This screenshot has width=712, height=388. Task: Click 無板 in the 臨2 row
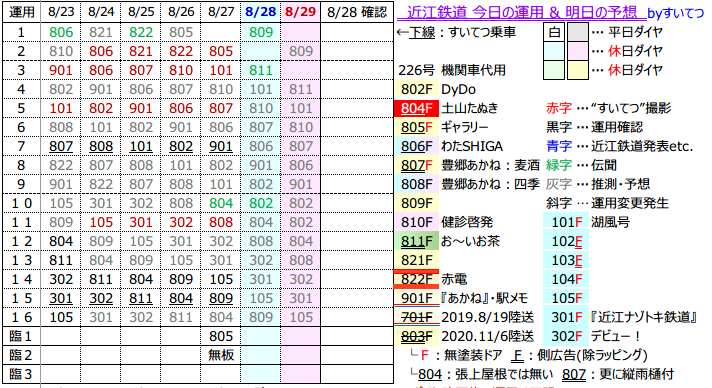tap(221, 355)
